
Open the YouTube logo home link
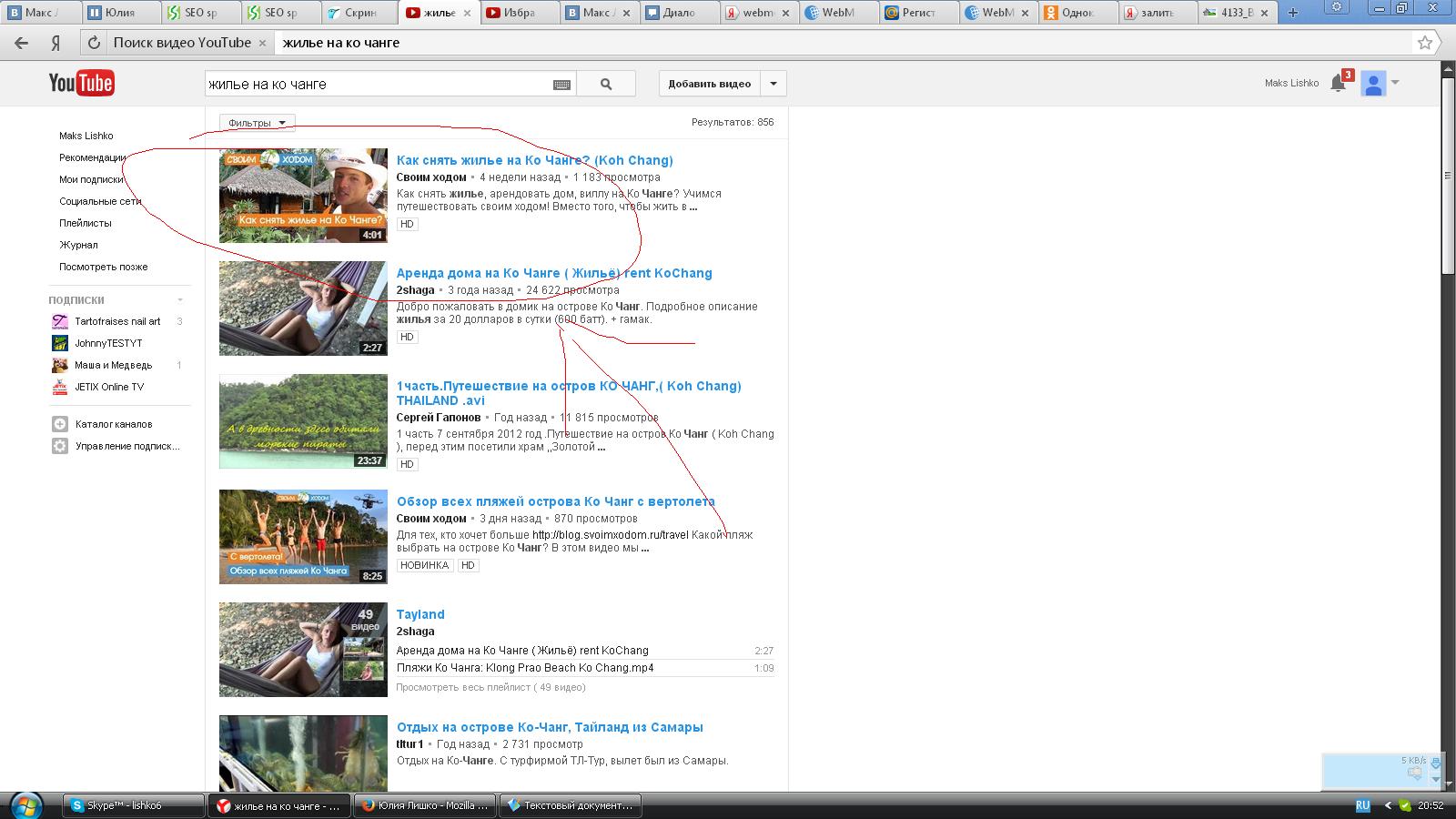[82, 83]
